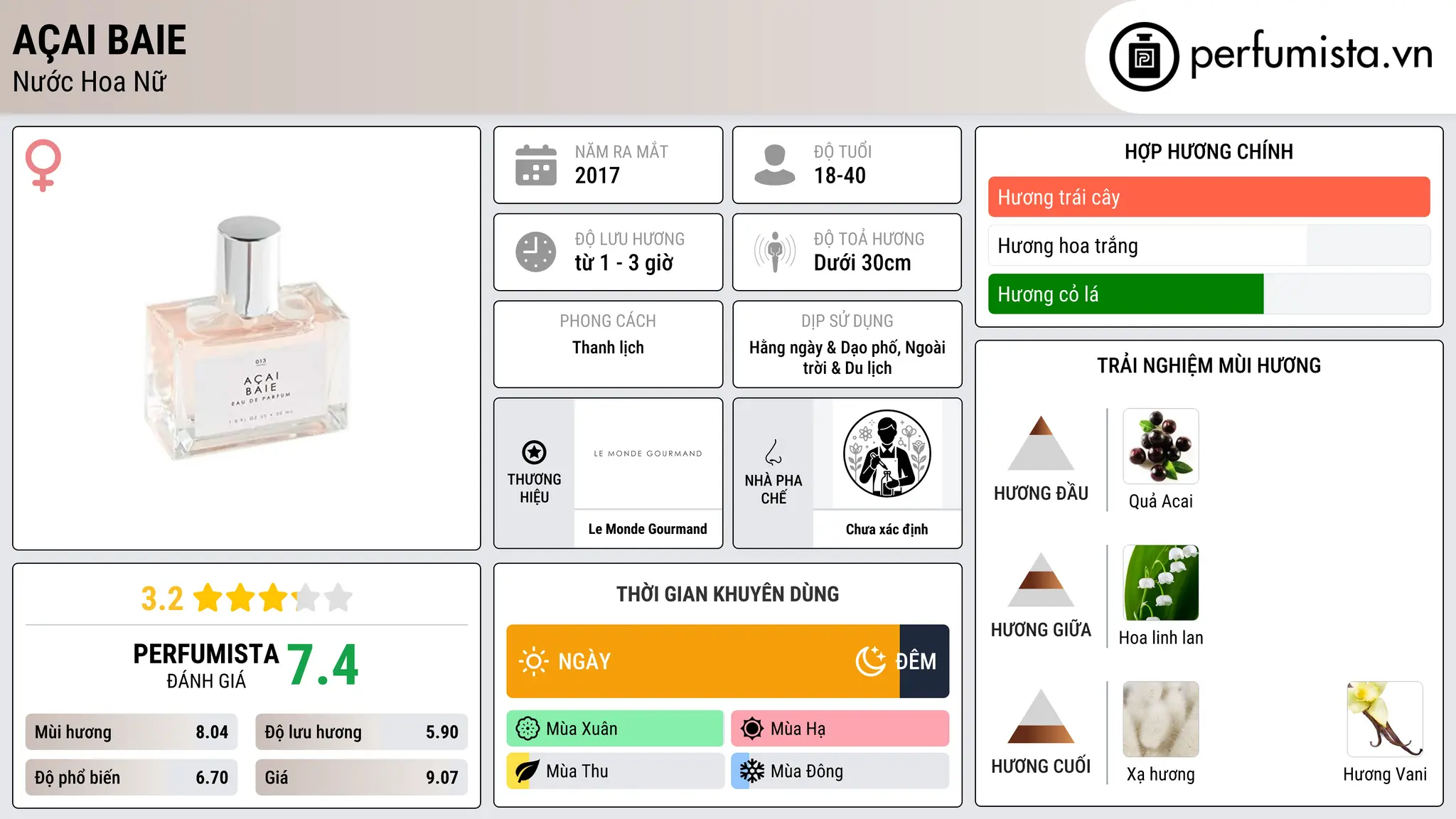Open the vanilla note image
Screen dimensions: 1456x819
pyautogui.click(x=1385, y=719)
